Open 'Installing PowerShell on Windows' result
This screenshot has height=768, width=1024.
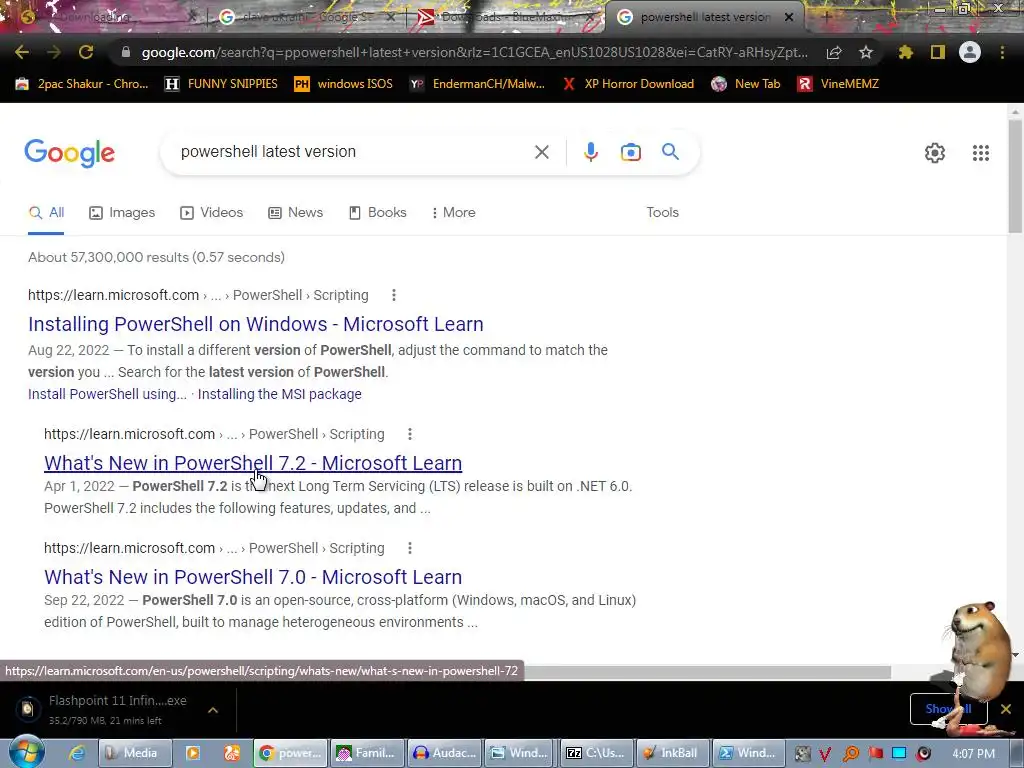256,324
